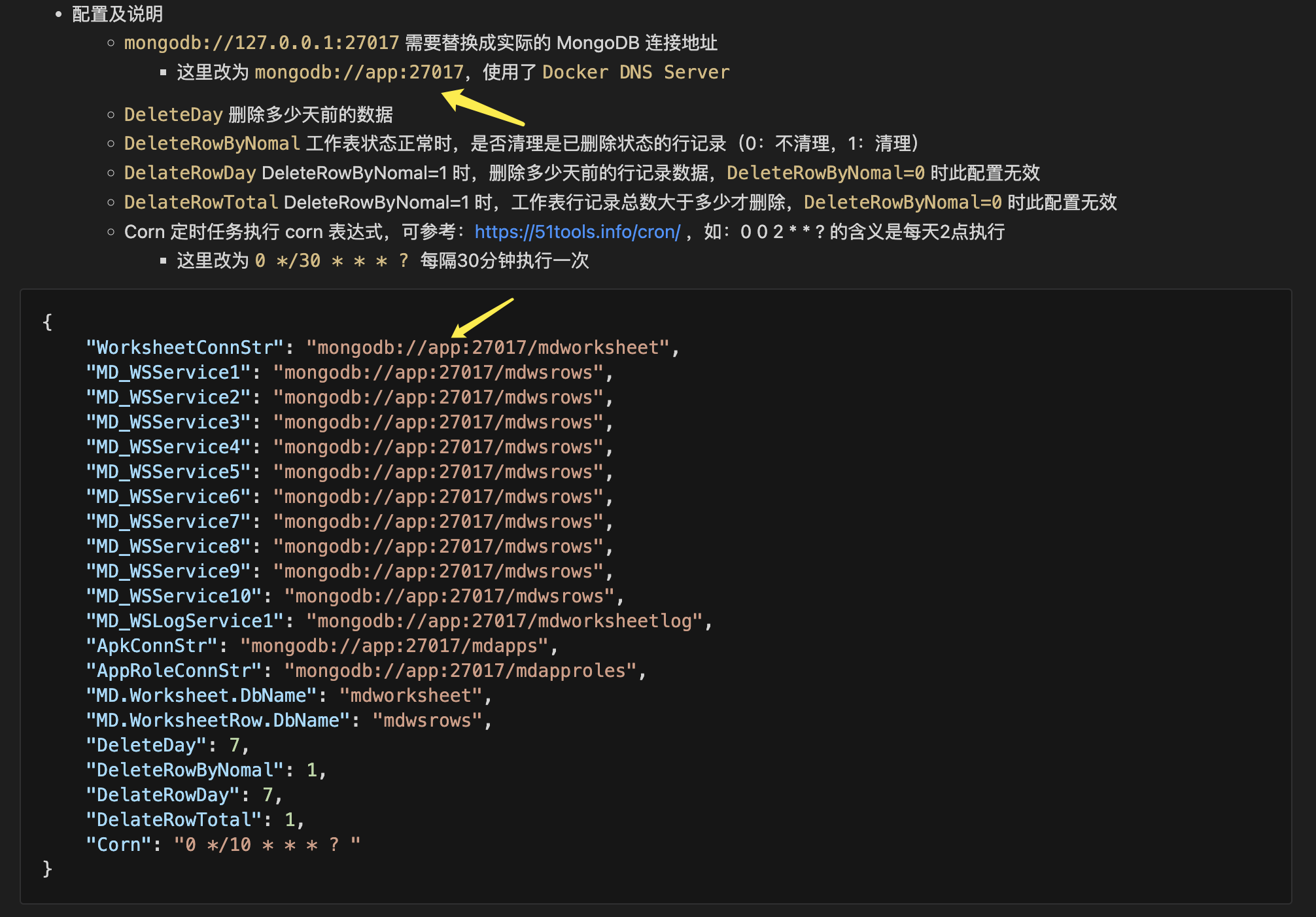Click the '0 */30 * * * ?' inline code
Viewport: 1316px width, 917px height.
click(332, 260)
